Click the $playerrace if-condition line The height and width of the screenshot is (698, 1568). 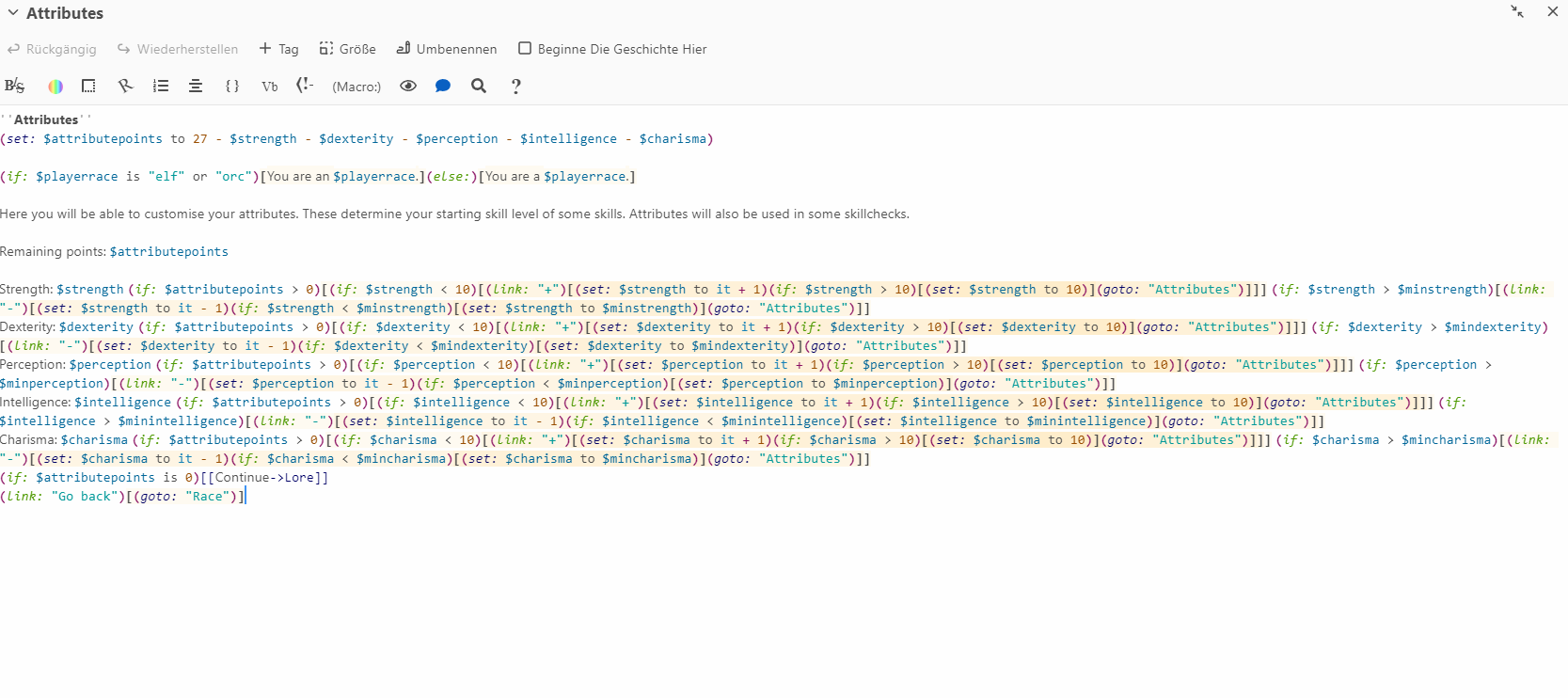318,176
